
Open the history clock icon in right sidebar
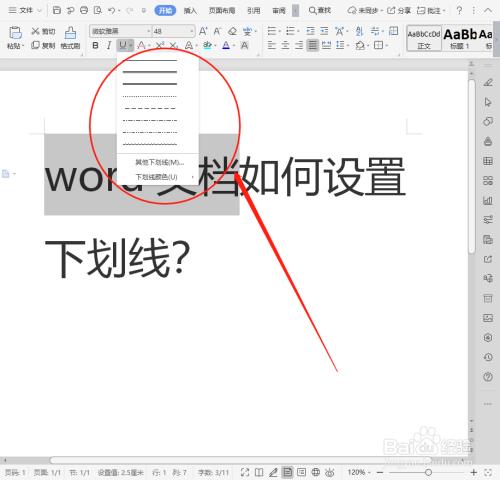tap(488, 357)
